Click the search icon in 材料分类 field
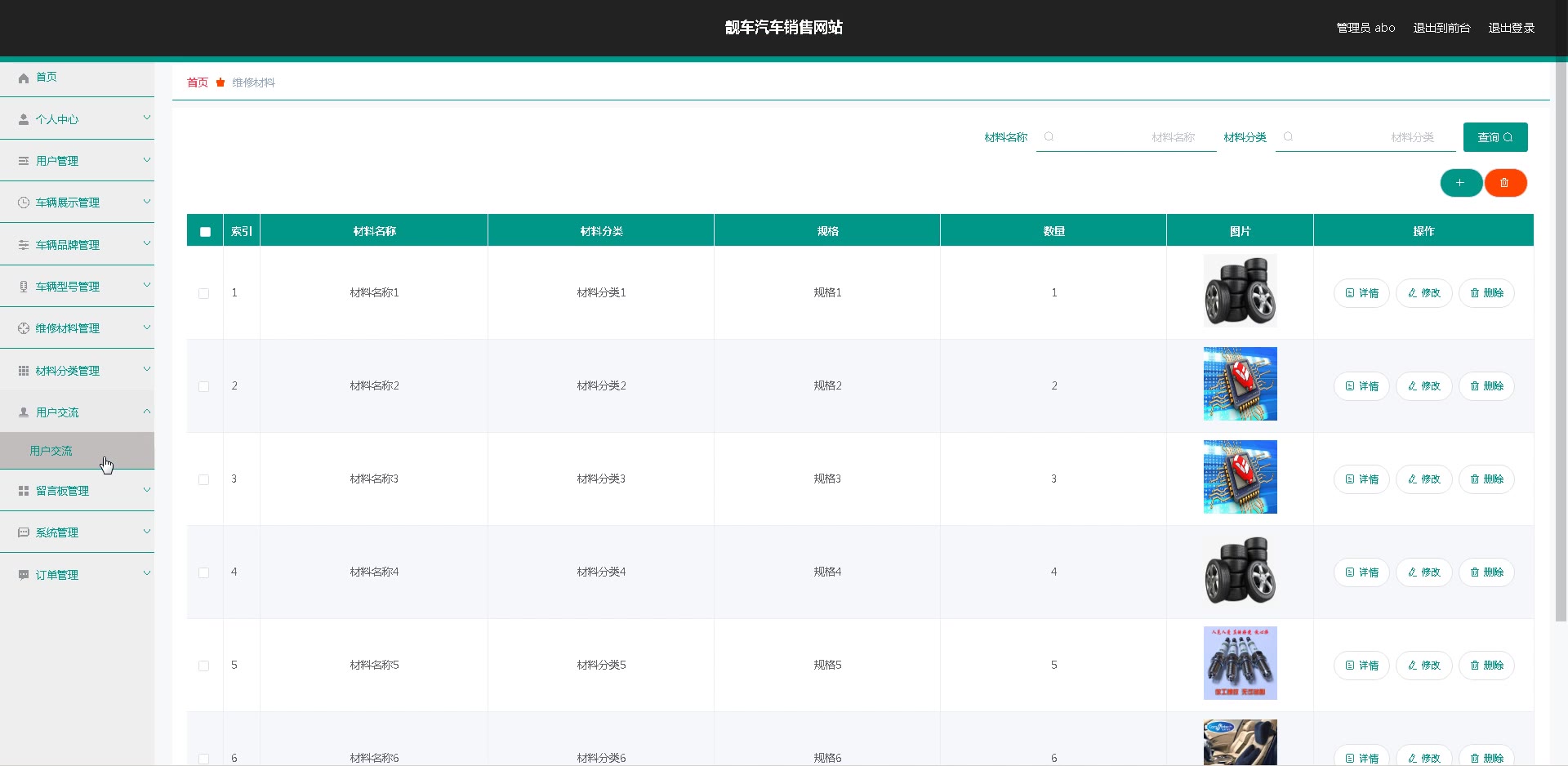The image size is (1568, 766). pos(1288,137)
